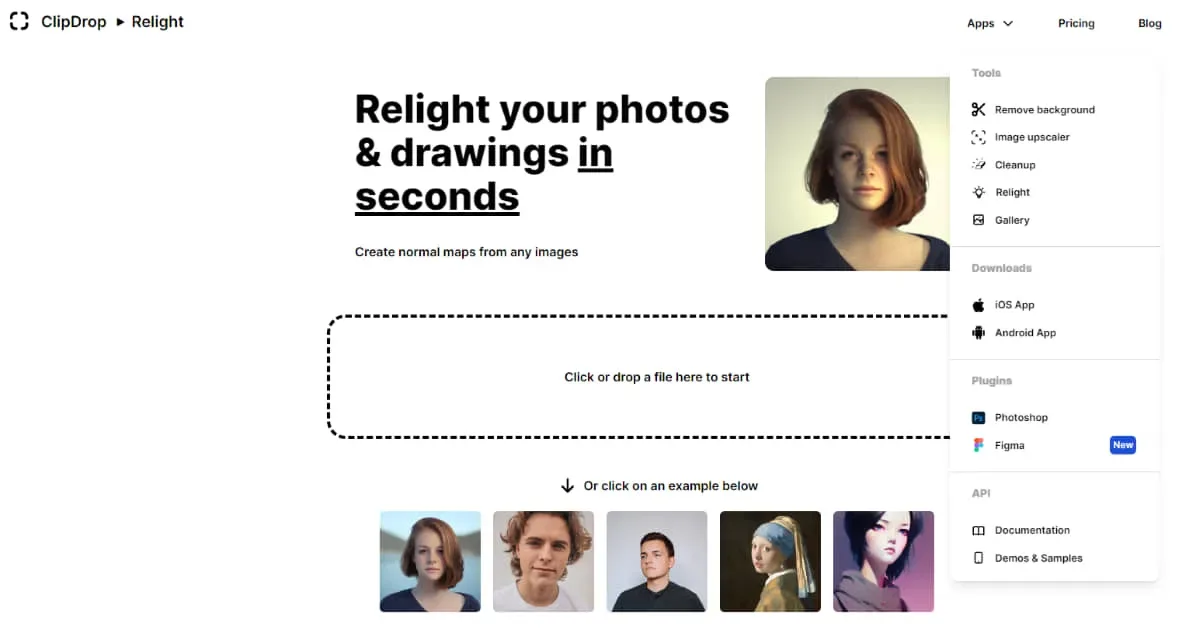Select the anime girl example thumbnail
1200x641 pixels.
883,561
